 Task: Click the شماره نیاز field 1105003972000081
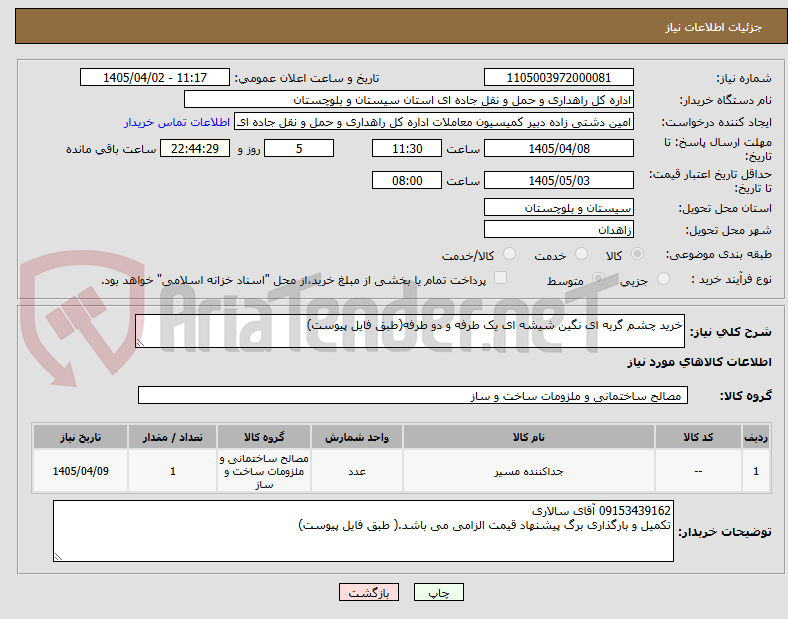point(559,77)
